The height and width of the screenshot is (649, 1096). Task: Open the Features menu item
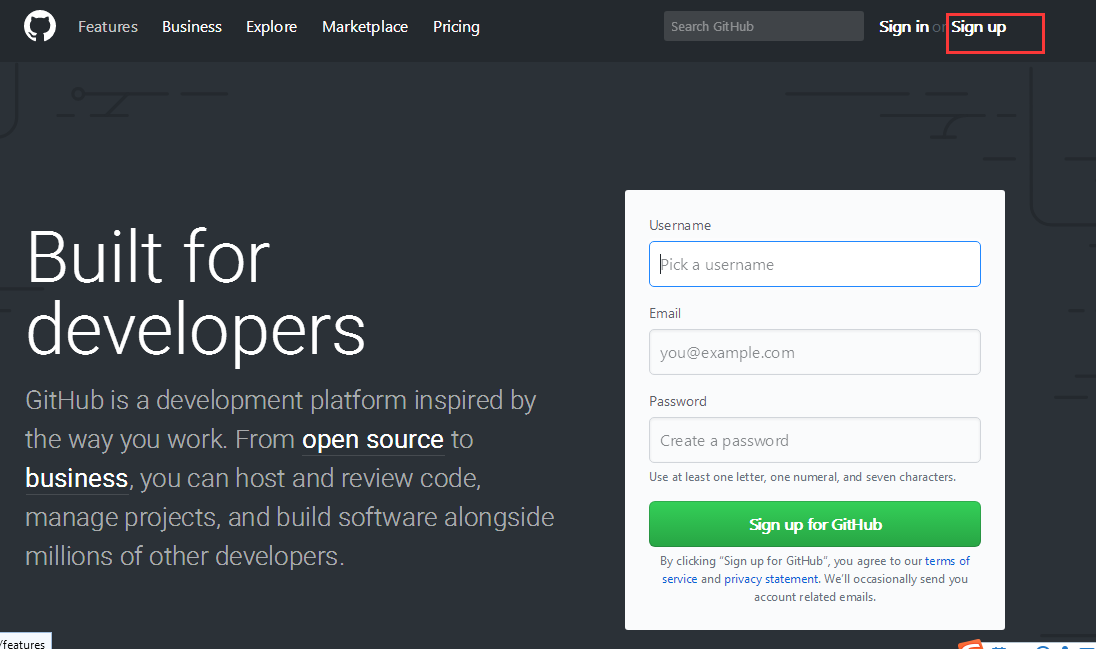click(x=108, y=27)
